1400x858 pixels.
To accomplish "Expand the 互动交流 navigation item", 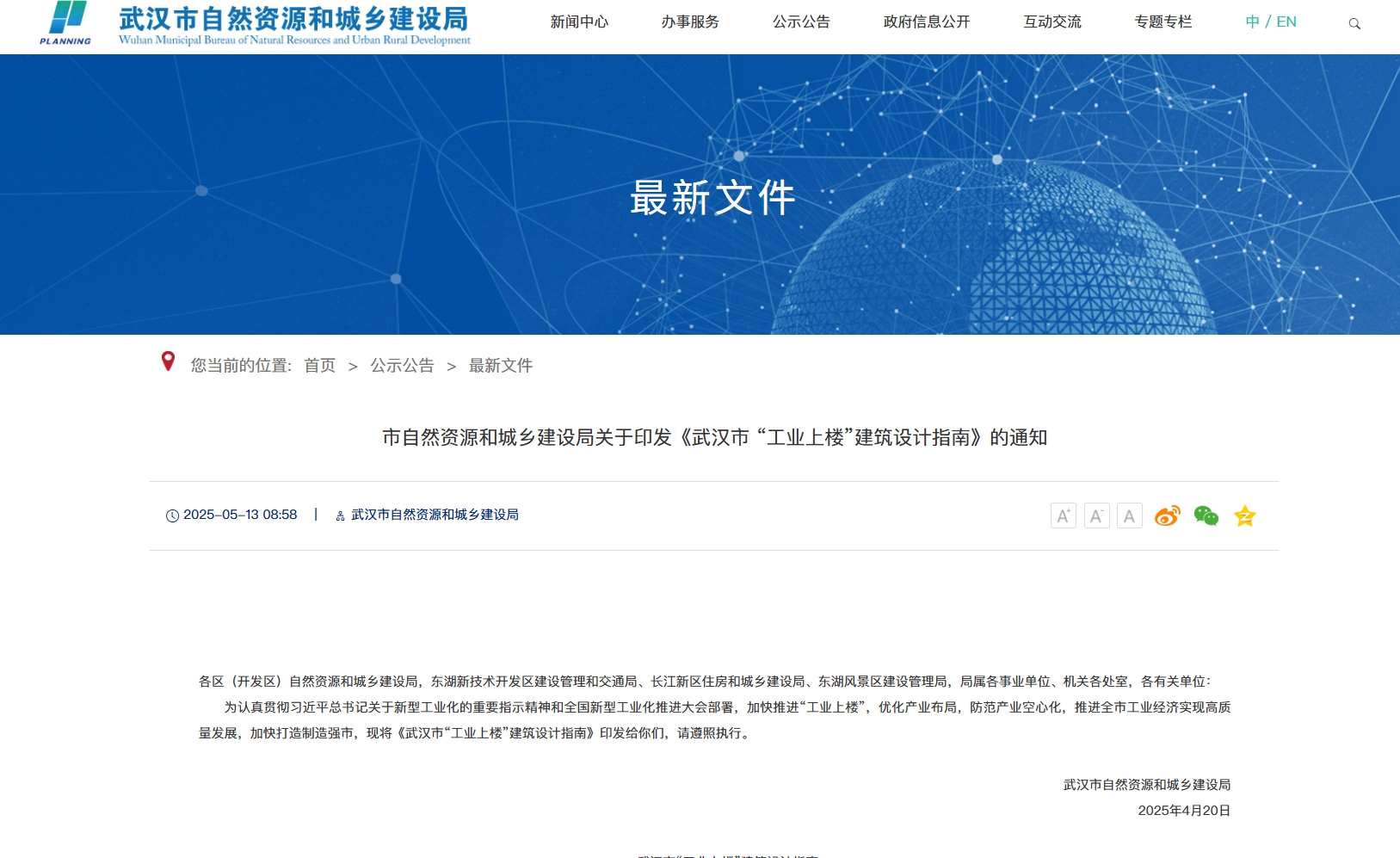I will pyautogui.click(x=1052, y=22).
